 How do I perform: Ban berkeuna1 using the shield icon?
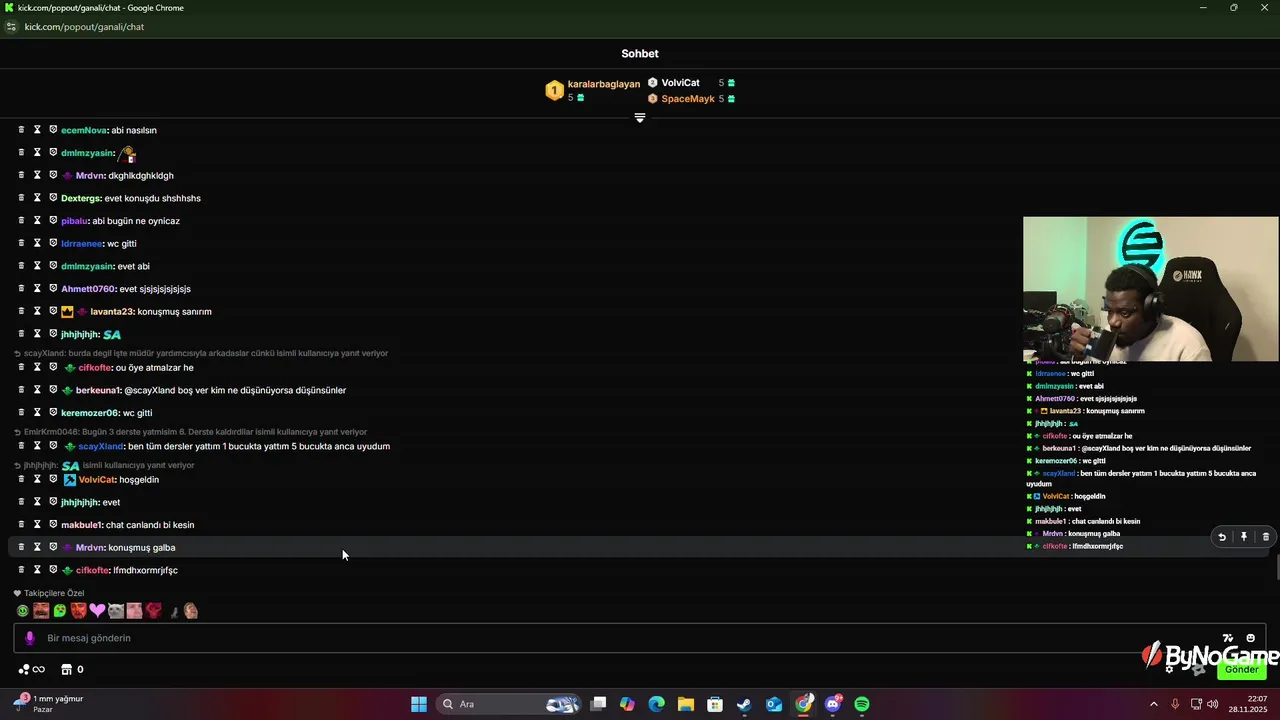(x=53, y=390)
